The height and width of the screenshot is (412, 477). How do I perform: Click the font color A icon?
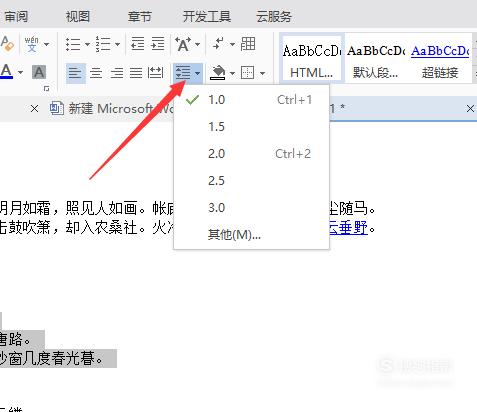[x=7, y=71]
